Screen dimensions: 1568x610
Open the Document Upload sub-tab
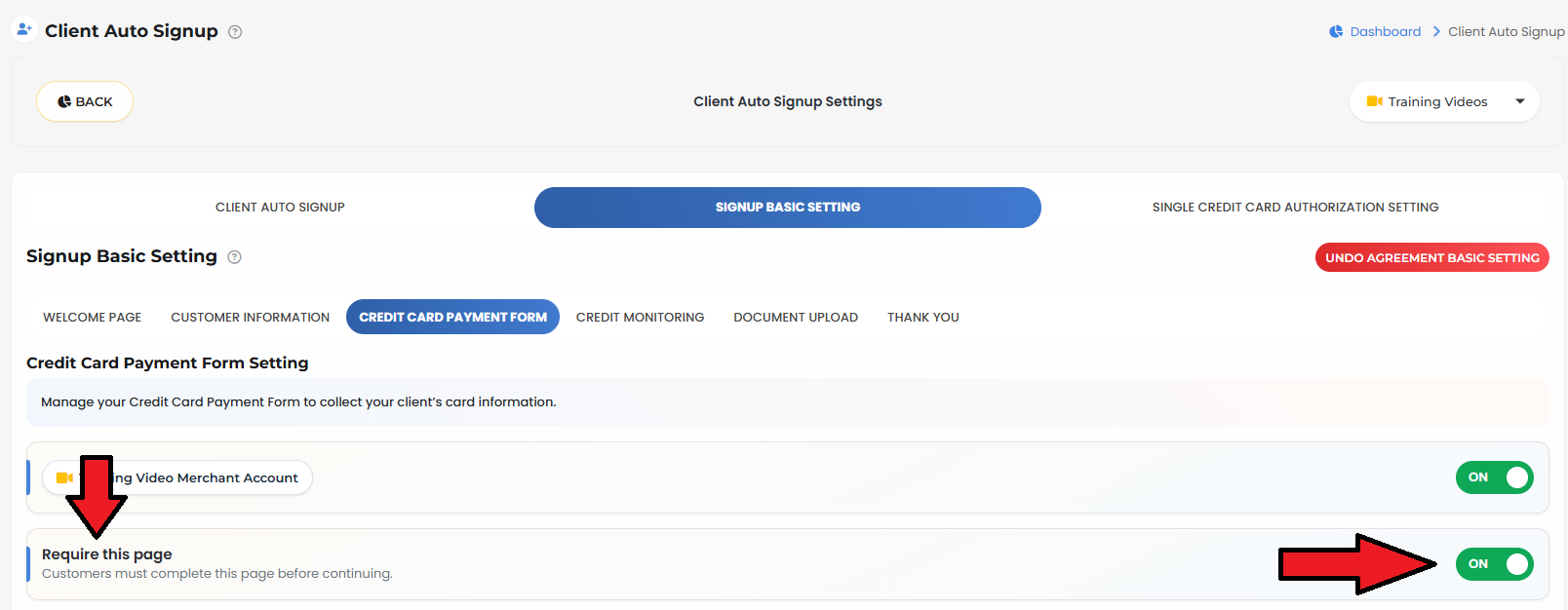pos(796,317)
